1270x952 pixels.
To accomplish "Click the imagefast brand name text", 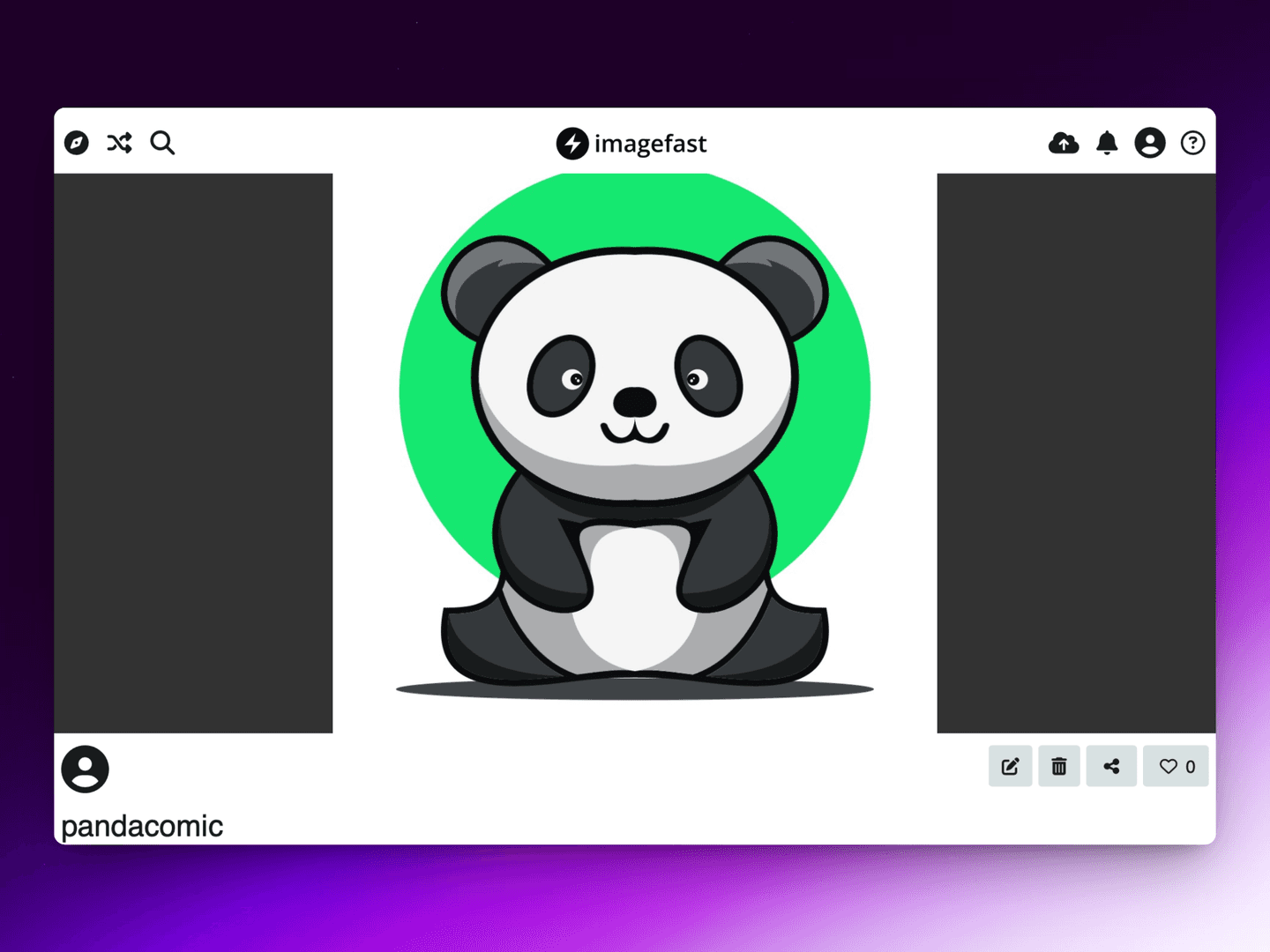I will click(650, 144).
